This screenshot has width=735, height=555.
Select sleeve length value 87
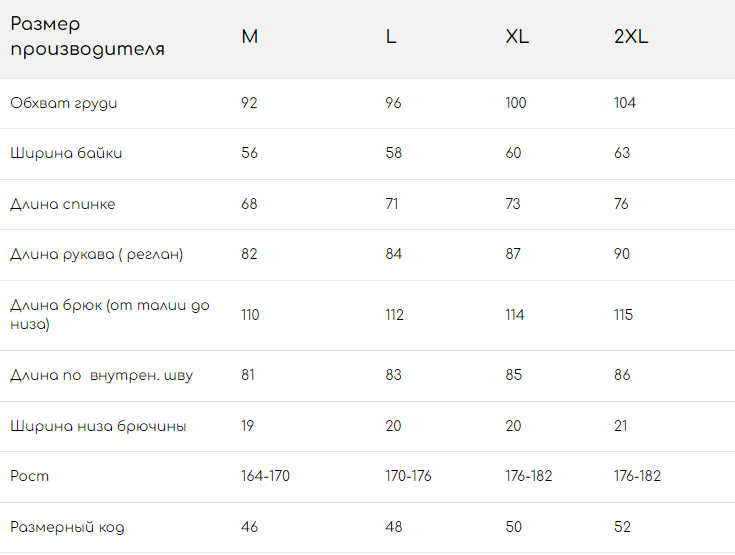coord(514,254)
